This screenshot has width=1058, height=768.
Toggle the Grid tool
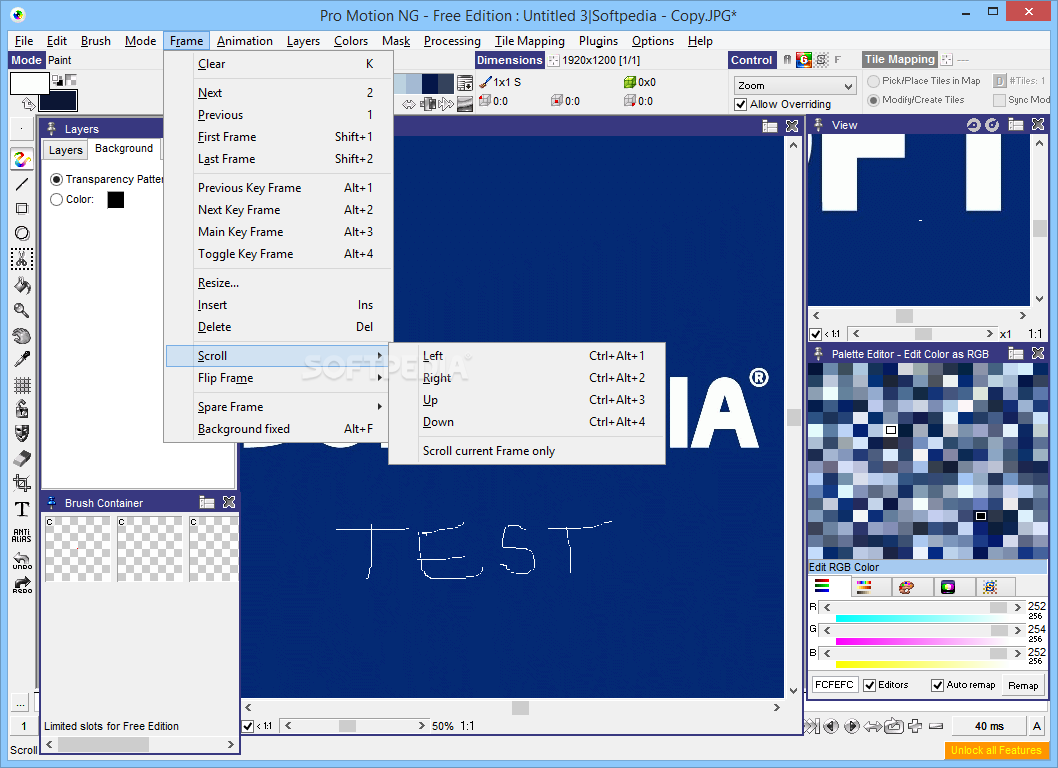coord(22,385)
